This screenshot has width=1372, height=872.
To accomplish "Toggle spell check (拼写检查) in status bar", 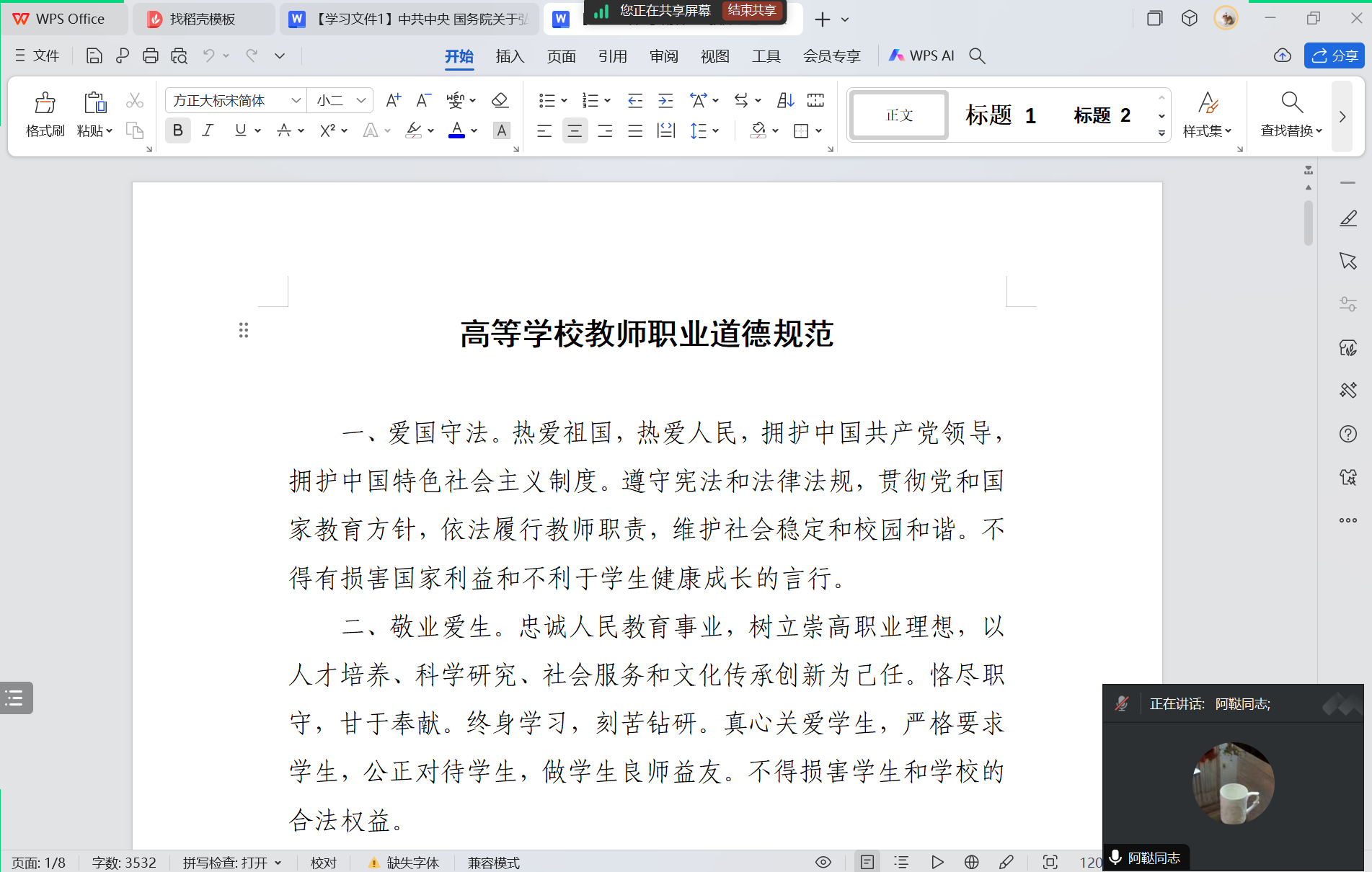I will [231, 863].
